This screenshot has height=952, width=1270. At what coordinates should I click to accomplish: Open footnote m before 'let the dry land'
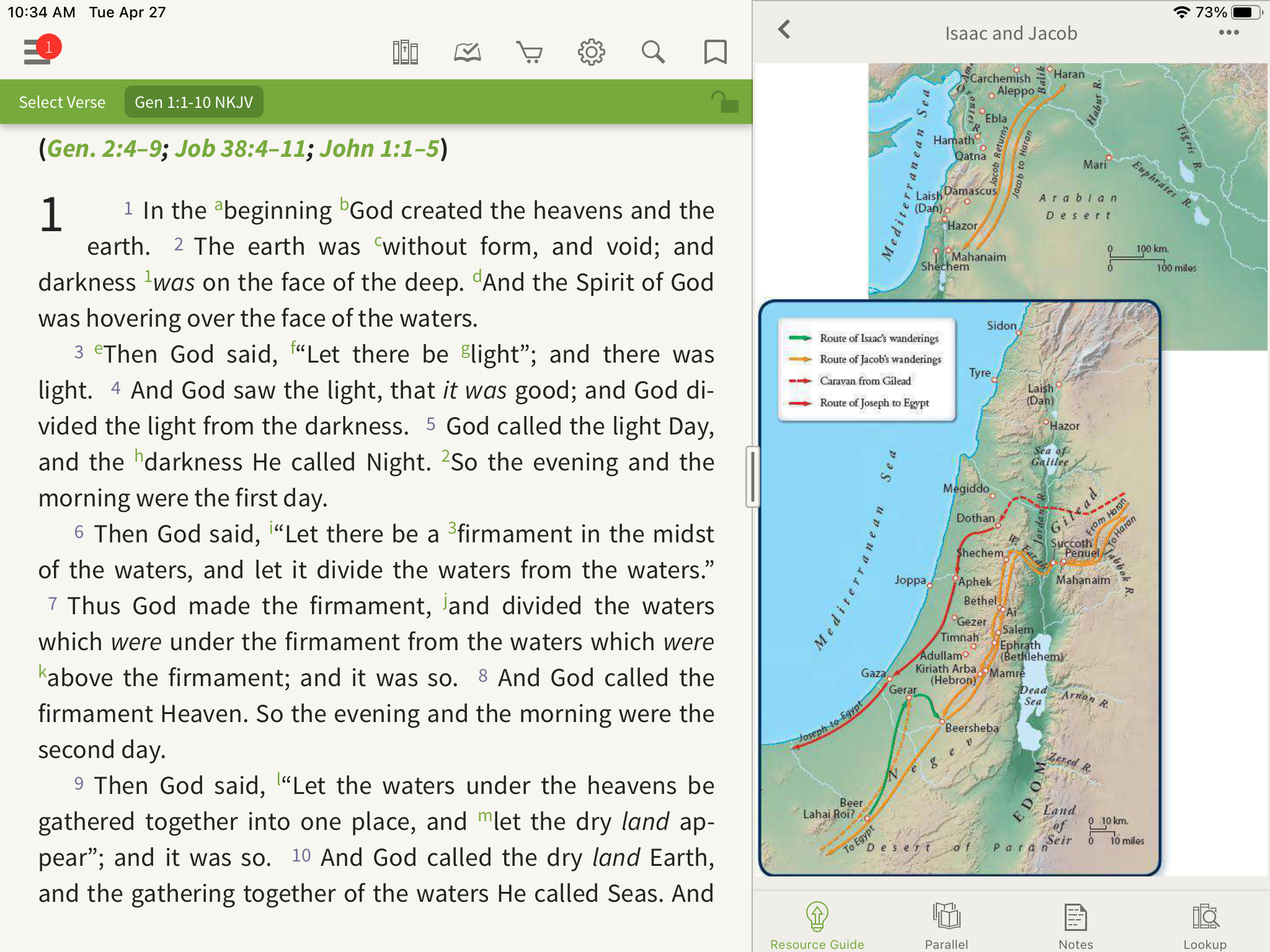click(485, 816)
